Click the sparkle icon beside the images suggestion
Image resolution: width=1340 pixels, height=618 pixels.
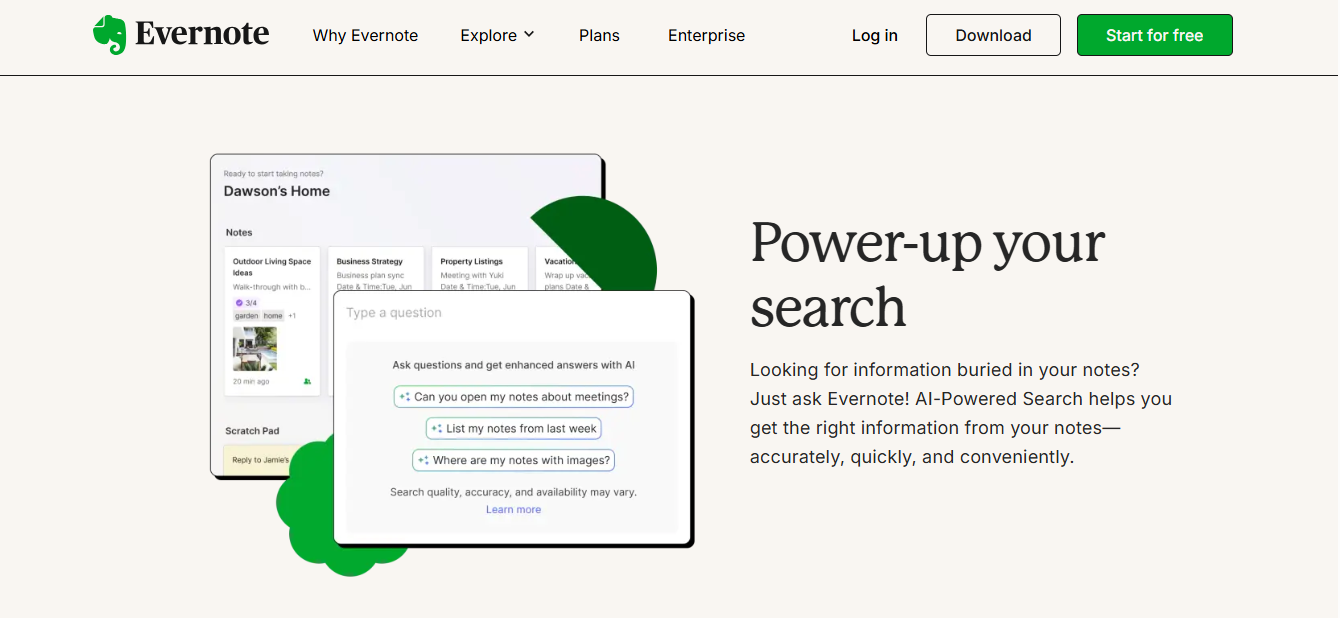pyautogui.click(x=424, y=460)
